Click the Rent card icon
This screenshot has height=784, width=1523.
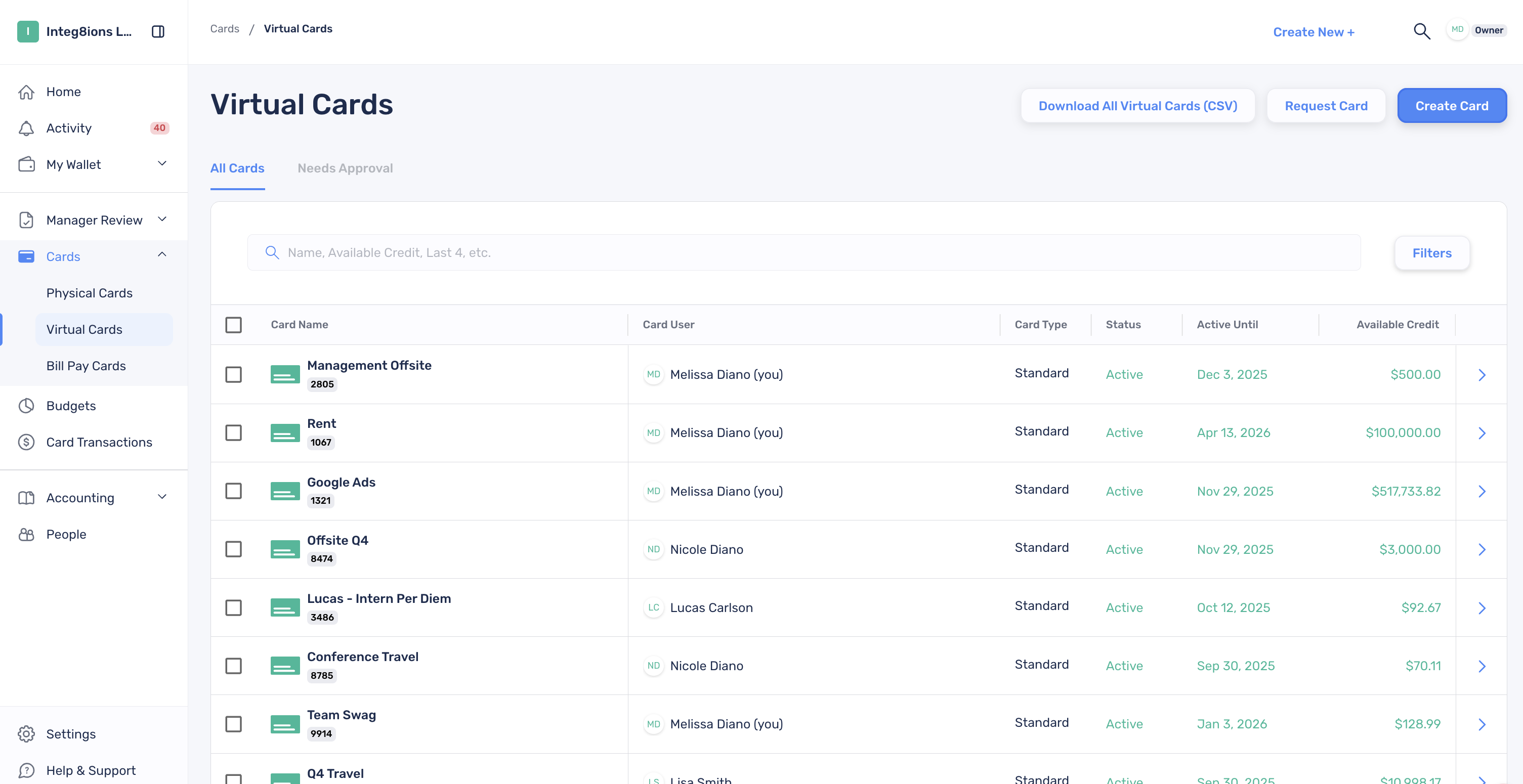(x=285, y=433)
